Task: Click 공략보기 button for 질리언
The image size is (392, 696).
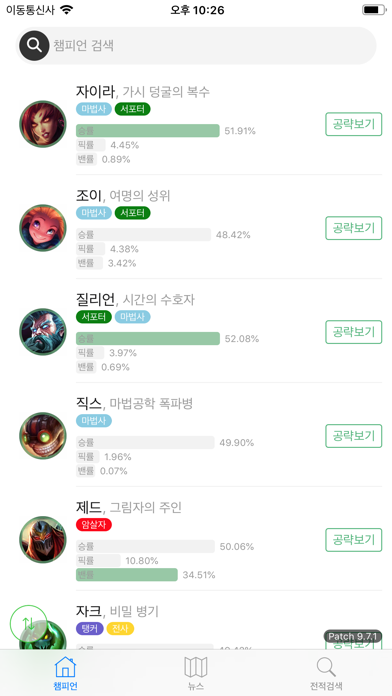Action: (x=354, y=332)
